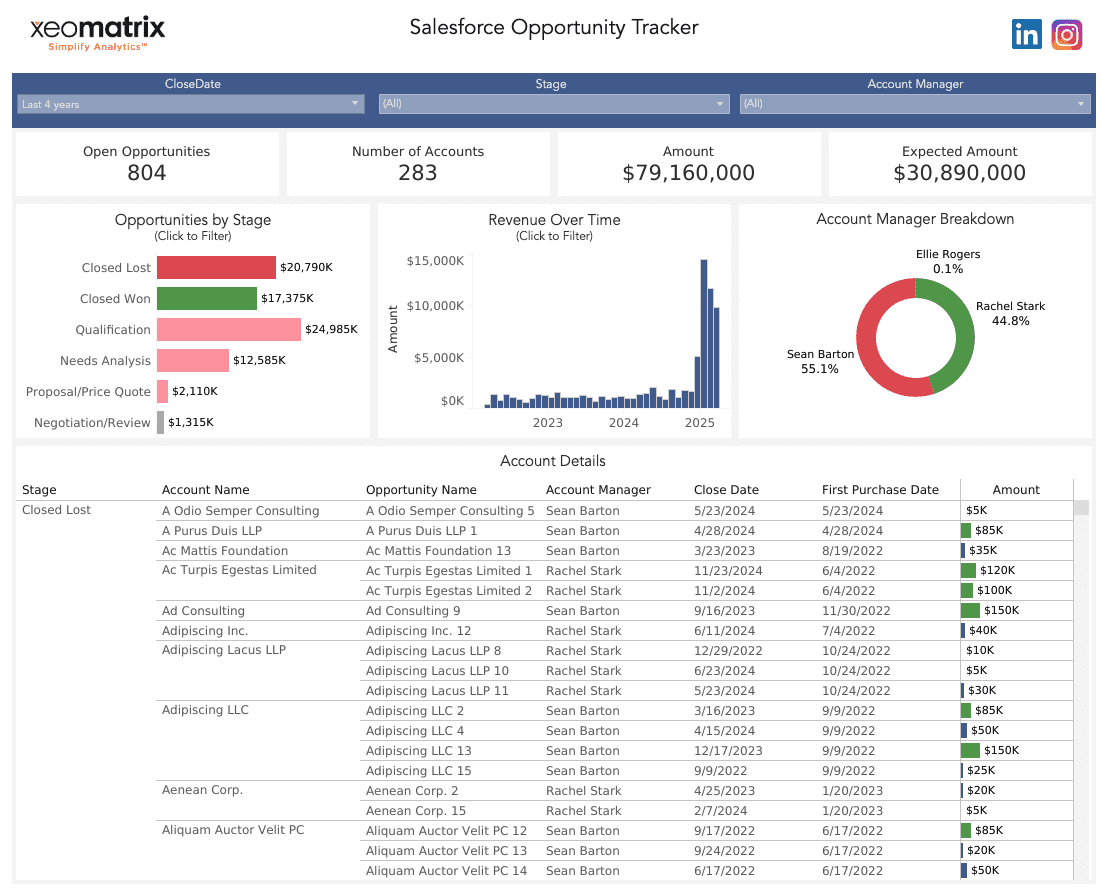Select 'A Purus Duis LLP 1' opportunity

pyautogui.click(x=421, y=531)
